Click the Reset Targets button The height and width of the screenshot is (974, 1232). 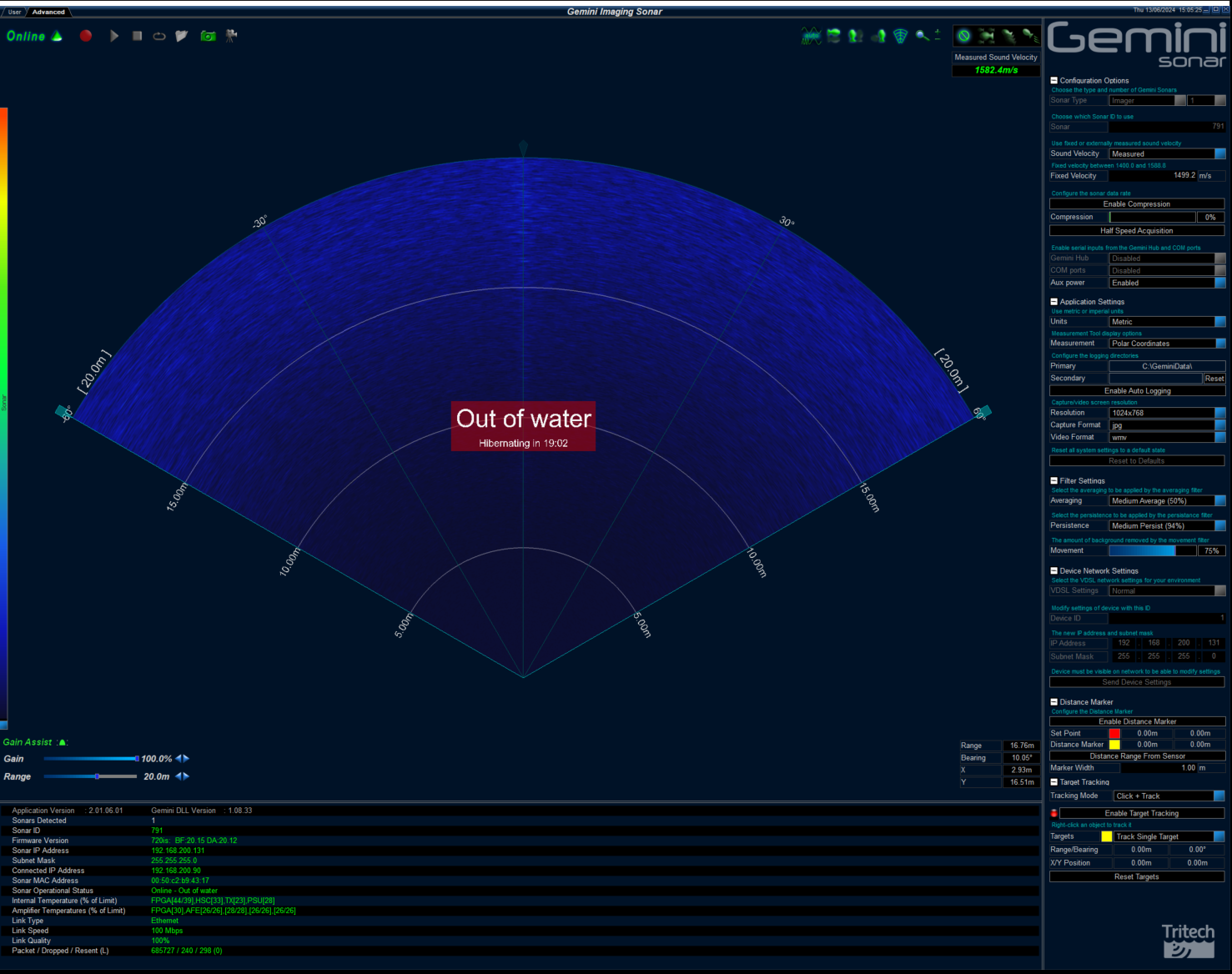(x=1136, y=877)
